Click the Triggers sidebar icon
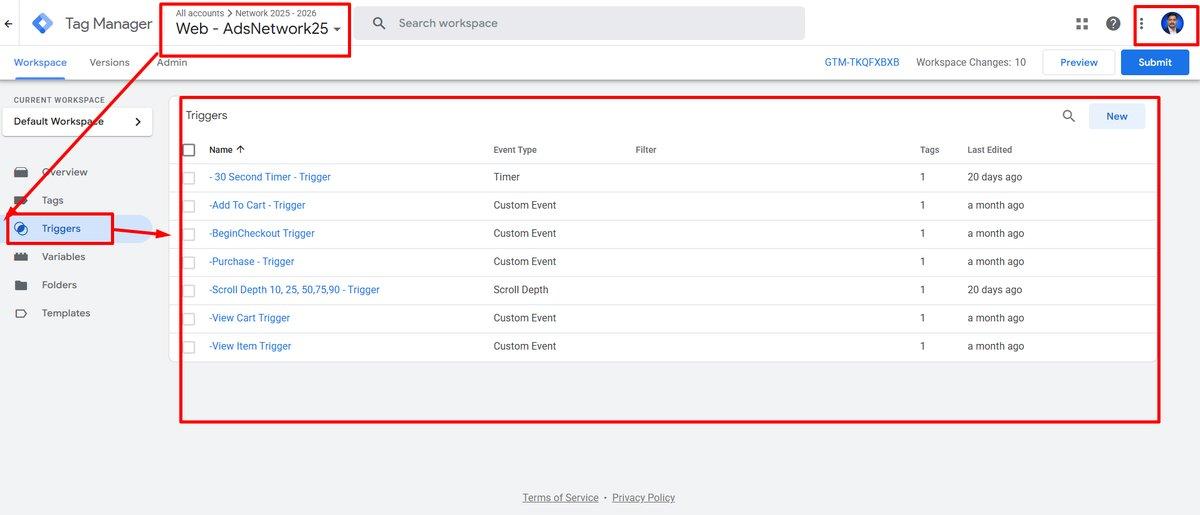Viewport: 1200px width, 515px height. (21, 229)
